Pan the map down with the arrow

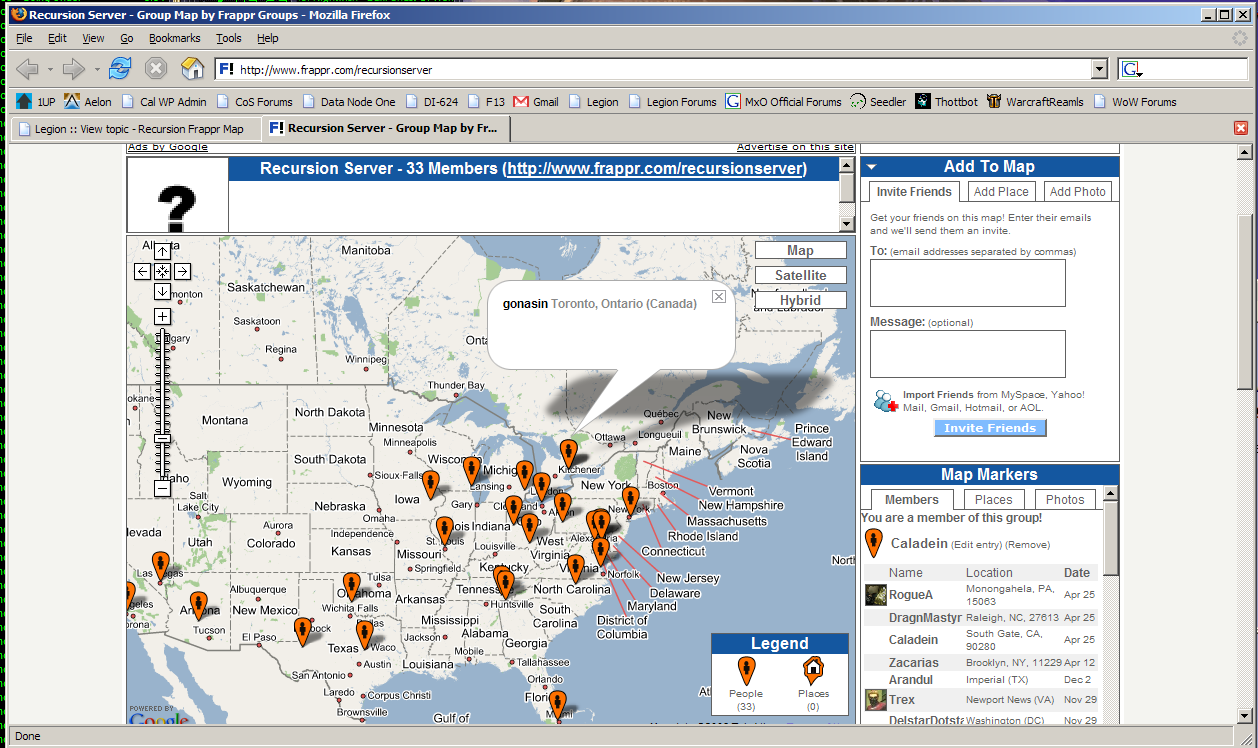coord(162,292)
